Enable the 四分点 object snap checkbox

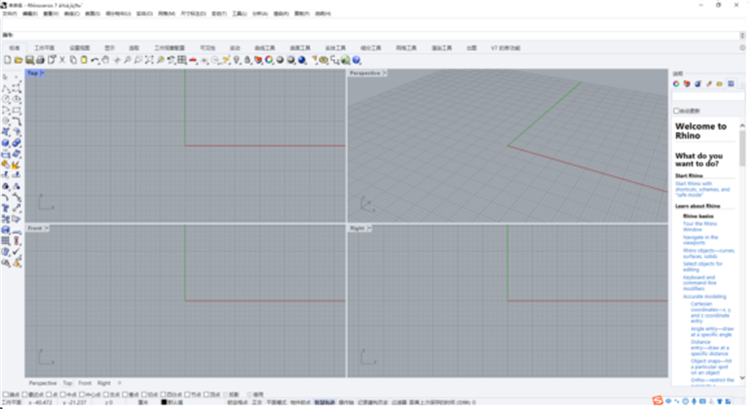pos(163,395)
